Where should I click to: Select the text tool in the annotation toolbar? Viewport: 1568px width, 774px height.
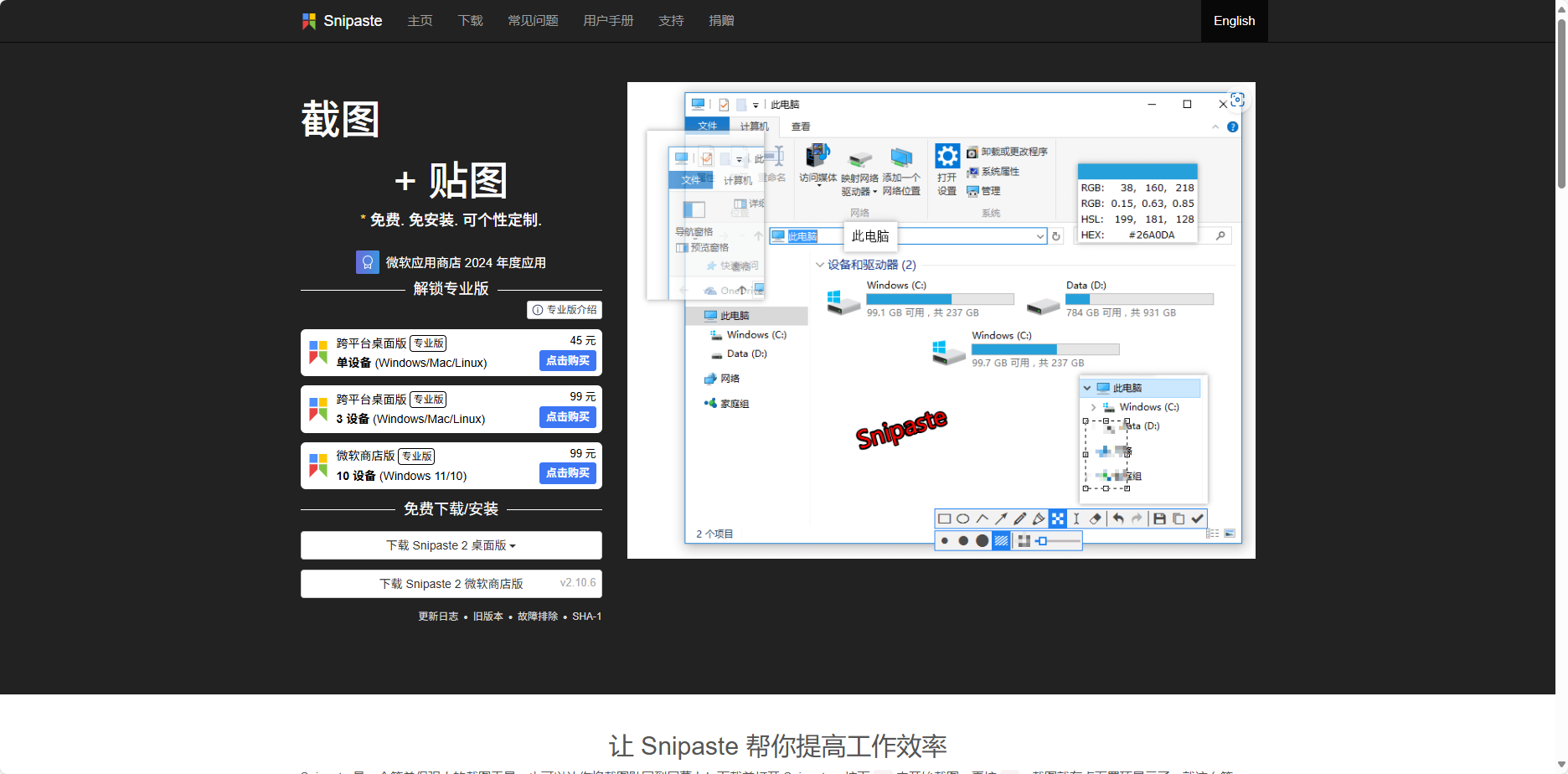coord(1076,519)
